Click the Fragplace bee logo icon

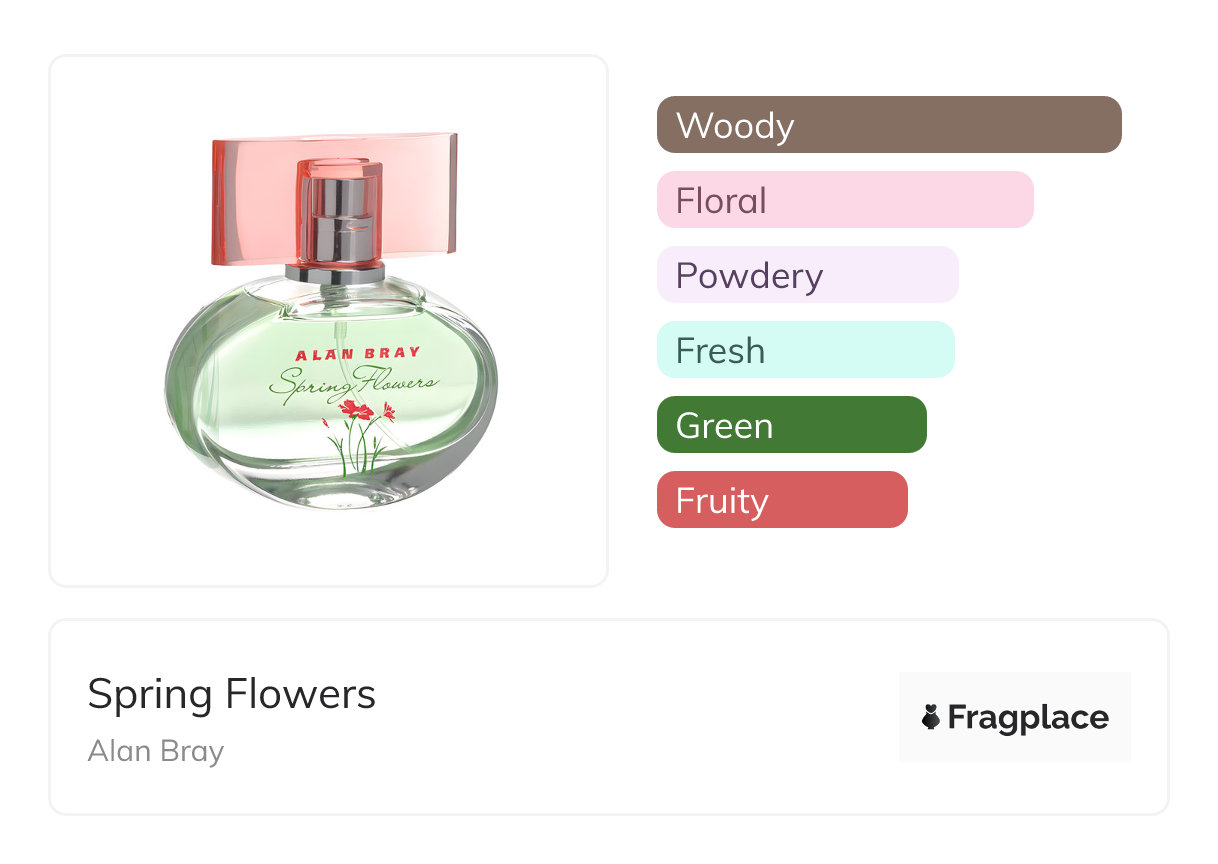[x=931, y=718]
